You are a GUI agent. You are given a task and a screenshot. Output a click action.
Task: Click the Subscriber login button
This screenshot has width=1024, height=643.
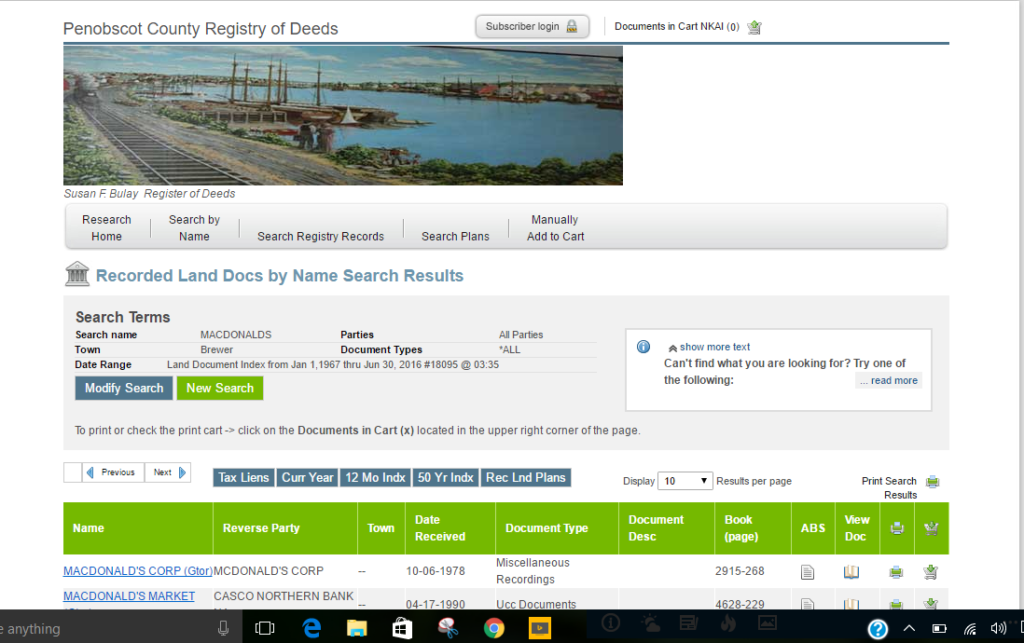coord(532,26)
